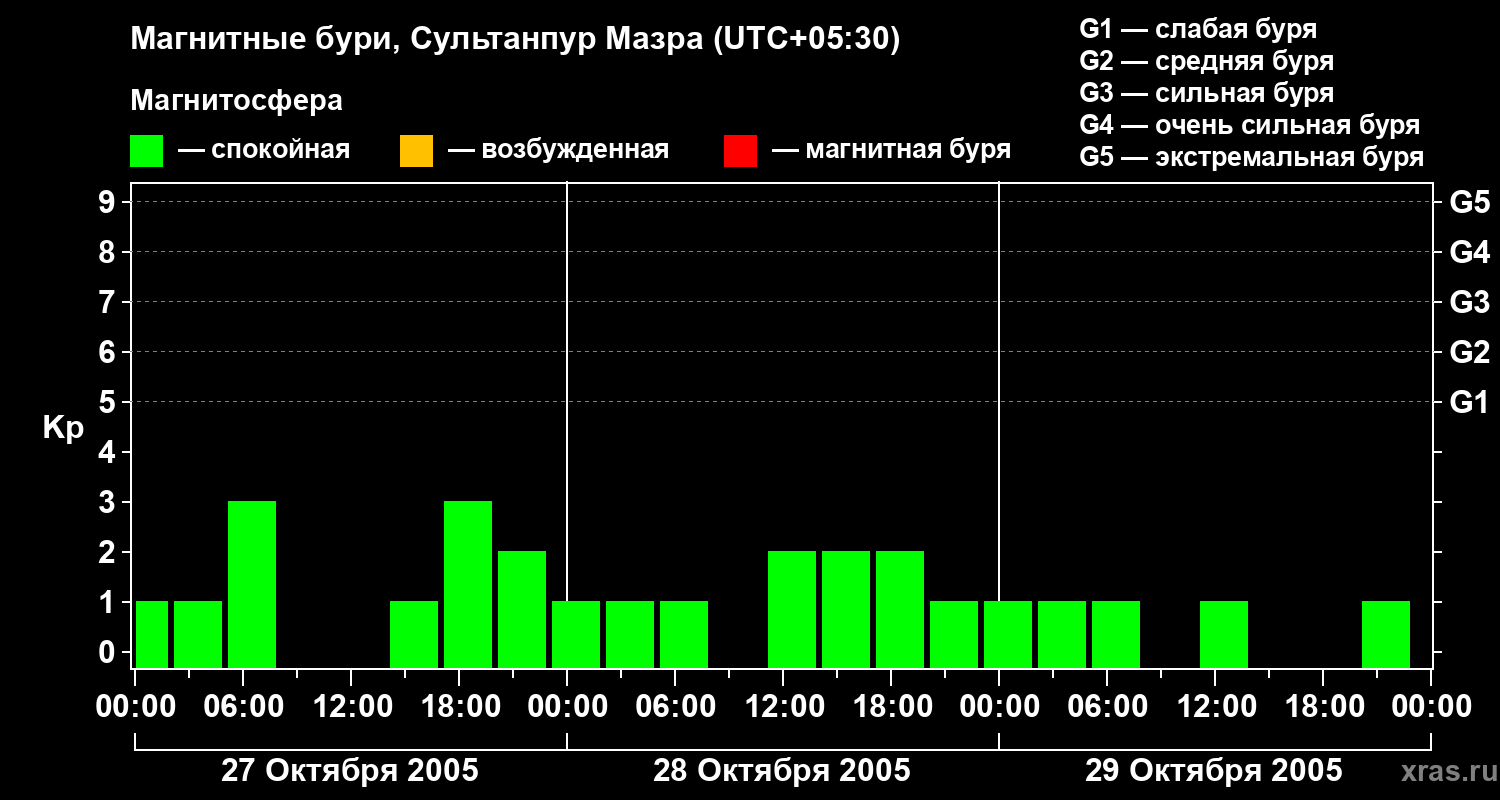Click the 'G2' mark on the right axis
The height and width of the screenshot is (800, 1500).
tap(1470, 352)
